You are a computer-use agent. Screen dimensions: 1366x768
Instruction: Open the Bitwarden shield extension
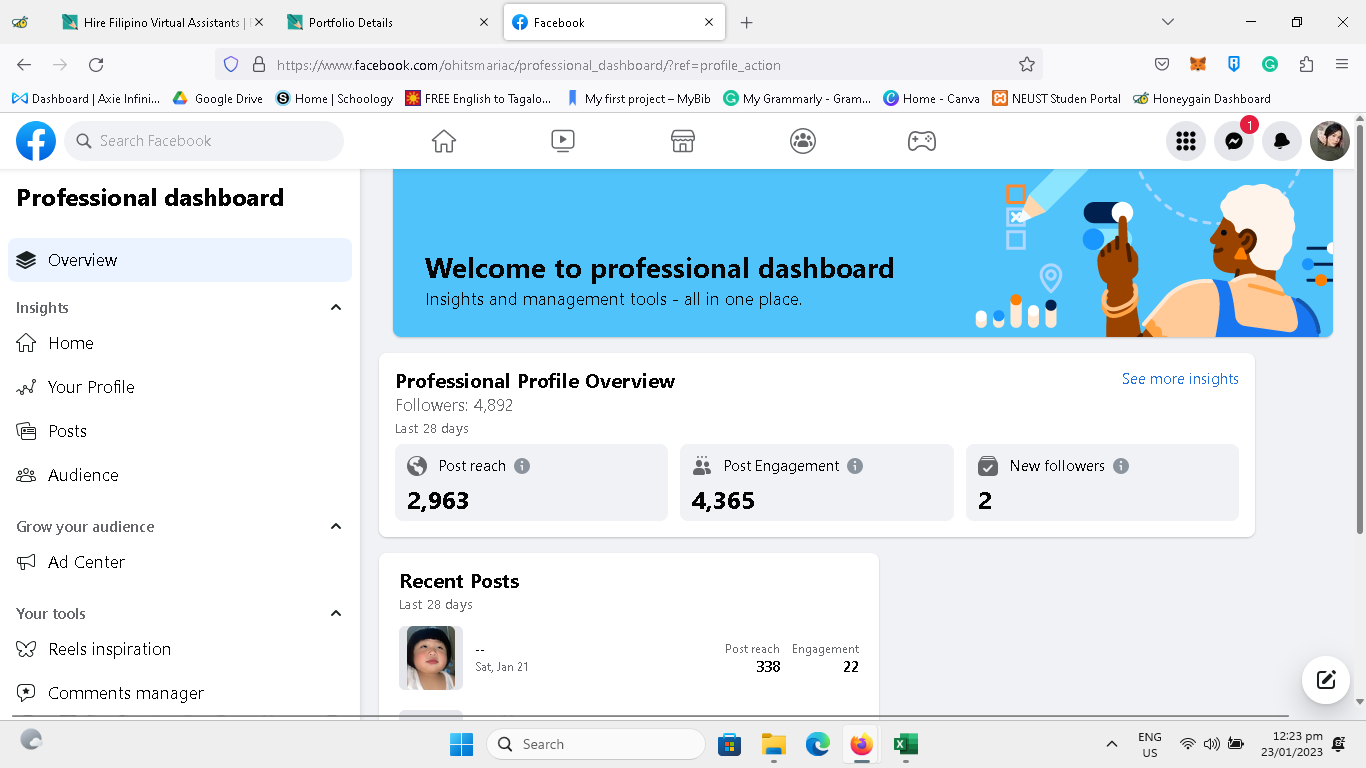(x=1234, y=65)
